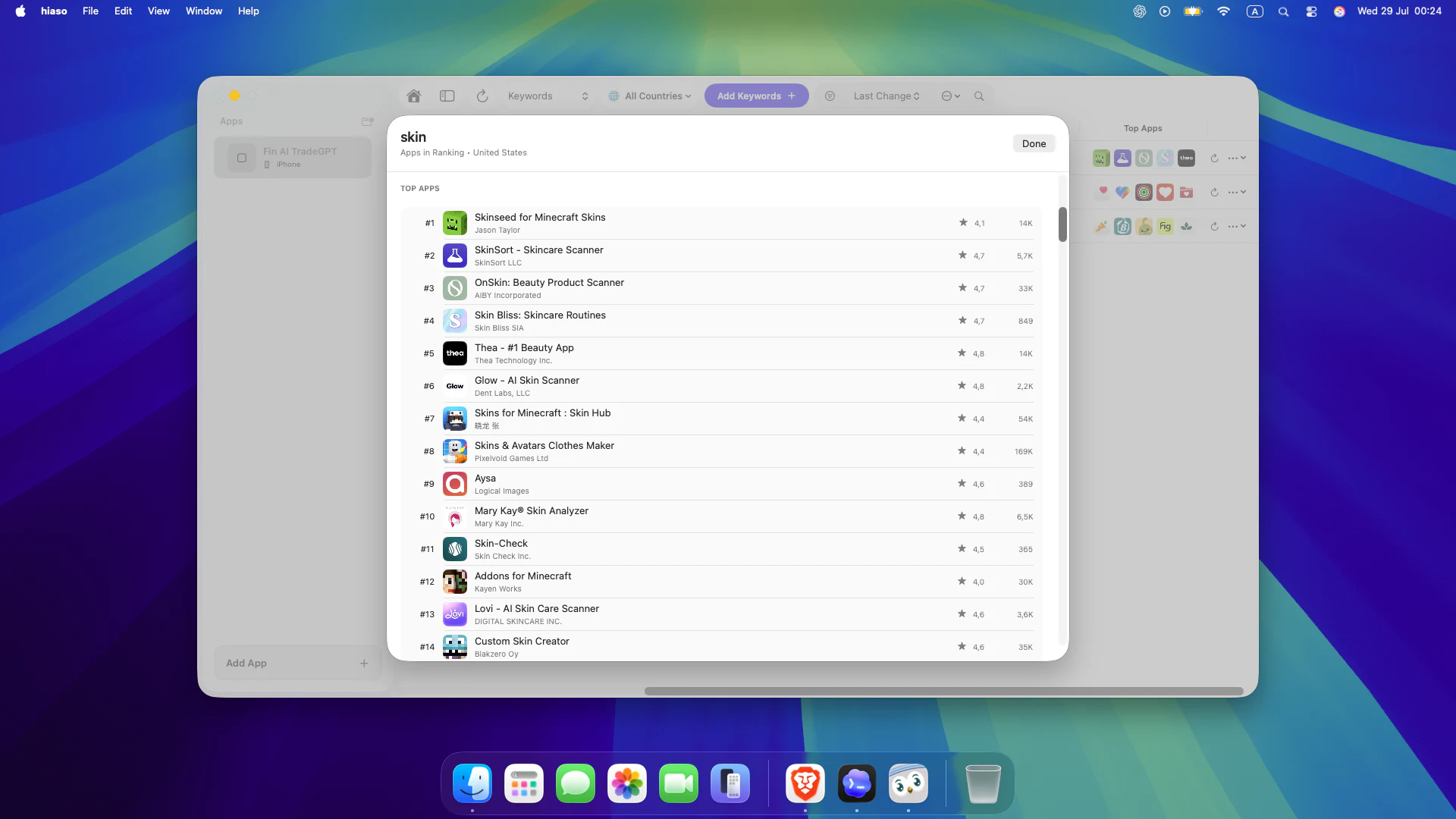Image resolution: width=1456 pixels, height=819 pixels.
Task: Click the Wi-Fi icon in menu bar
Action: tap(1223, 11)
